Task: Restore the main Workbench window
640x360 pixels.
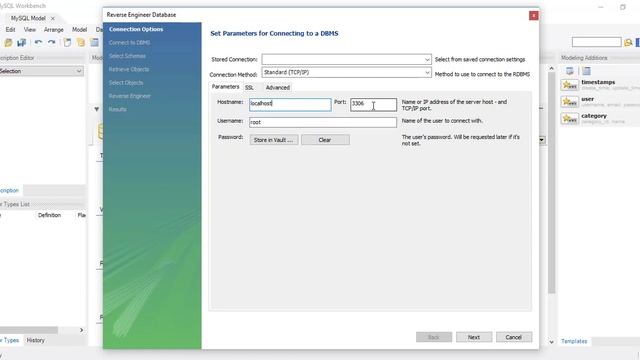Action: (622, 7)
